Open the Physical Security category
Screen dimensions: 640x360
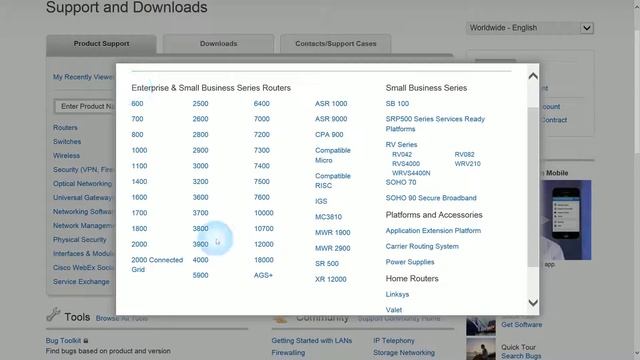pyautogui.click(x=80, y=240)
